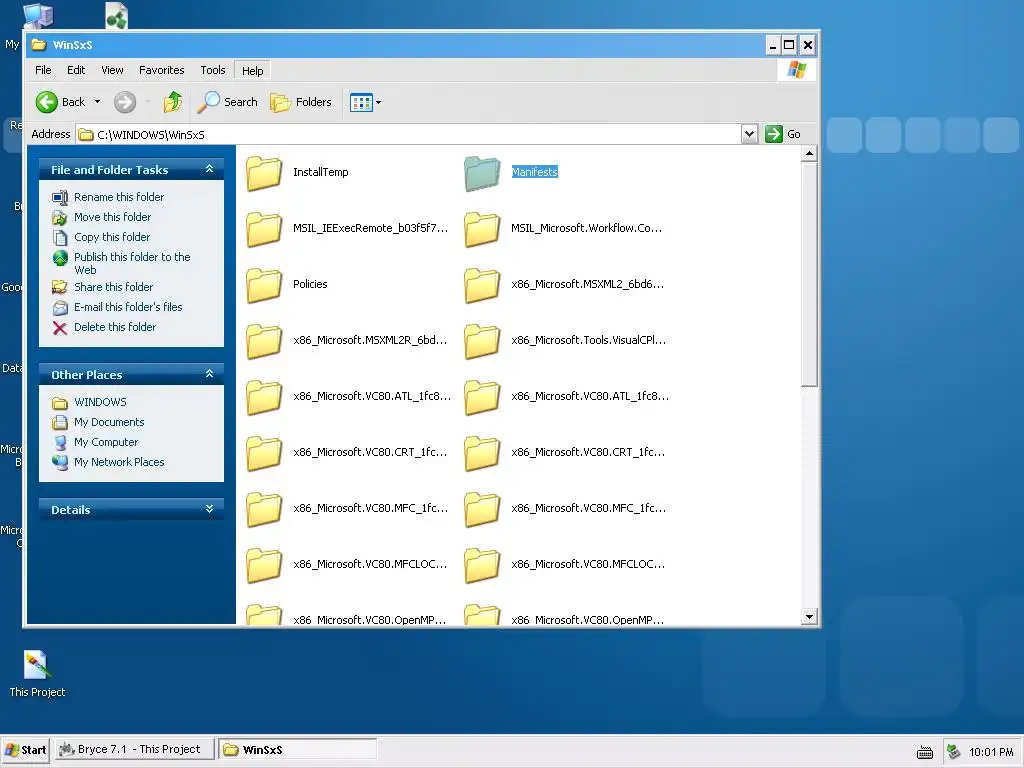The width and height of the screenshot is (1024, 768).
Task: Click Copy this folder link
Action: pyautogui.click(x=112, y=237)
